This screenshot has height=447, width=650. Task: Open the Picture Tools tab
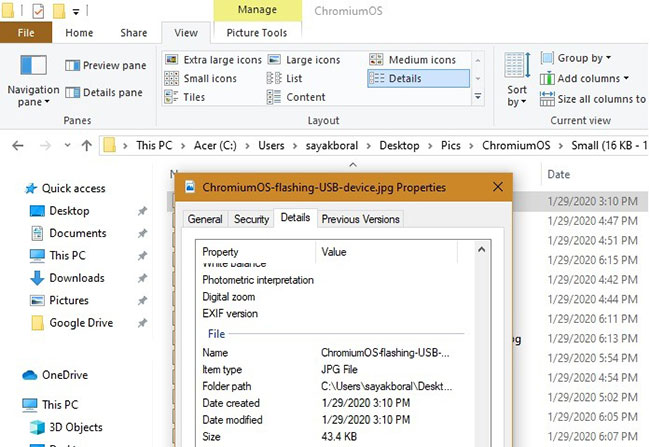(257, 33)
